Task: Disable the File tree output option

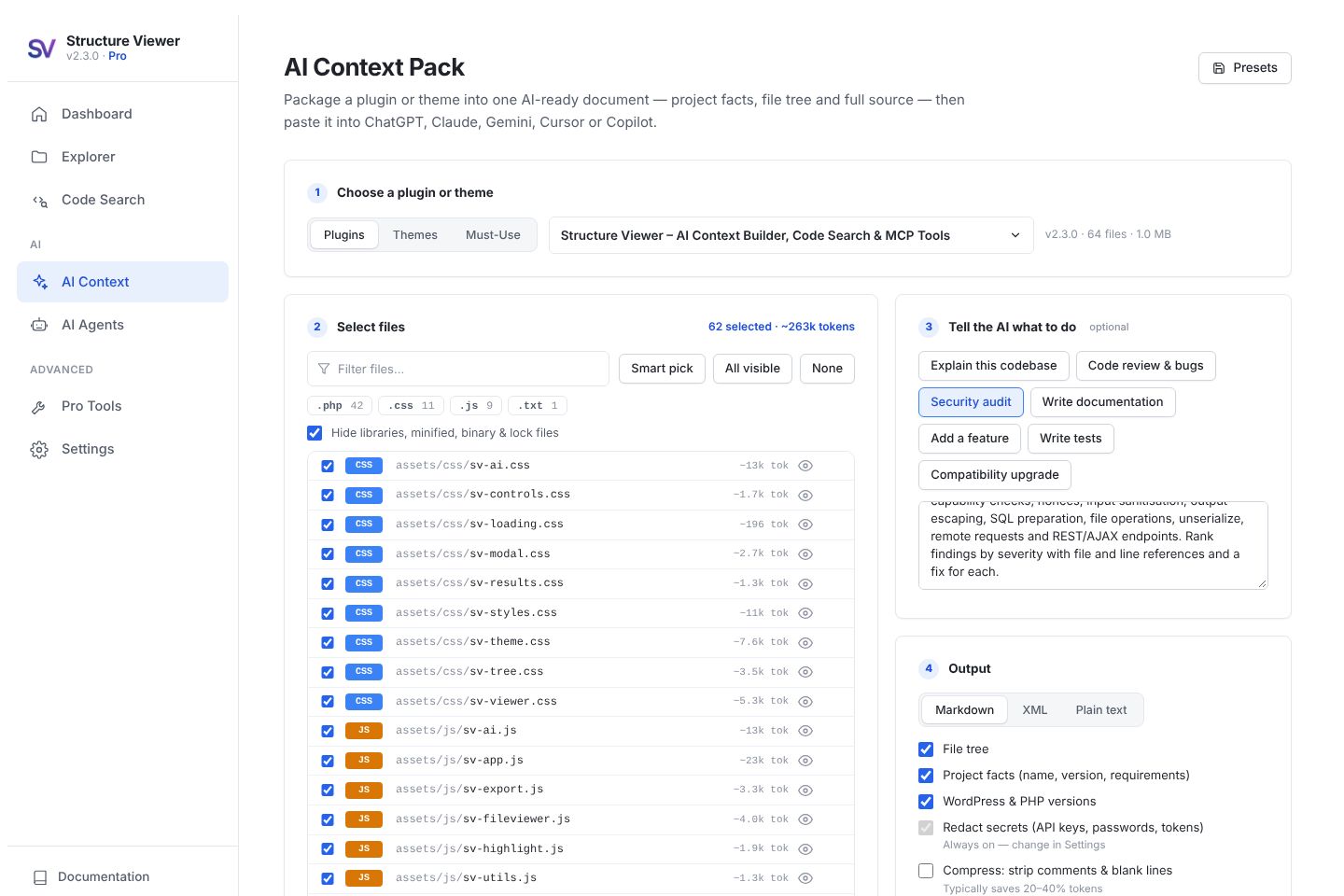Action: coord(926,749)
